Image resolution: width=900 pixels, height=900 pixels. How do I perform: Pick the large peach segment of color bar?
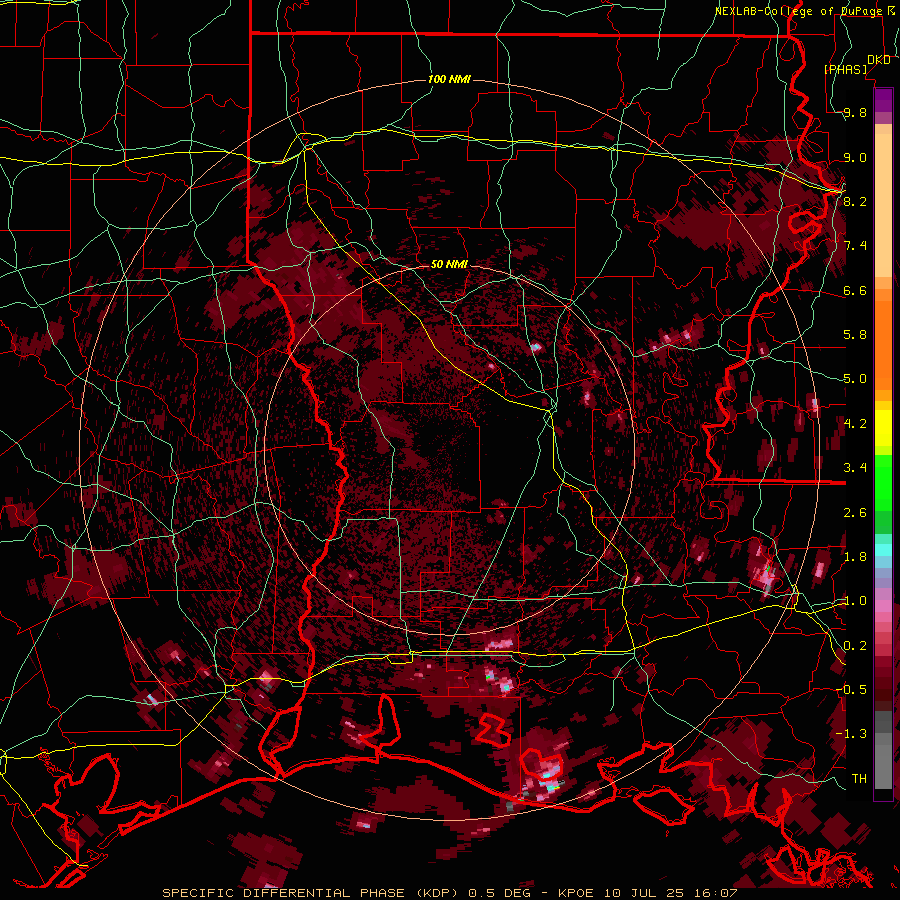coord(883,205)
